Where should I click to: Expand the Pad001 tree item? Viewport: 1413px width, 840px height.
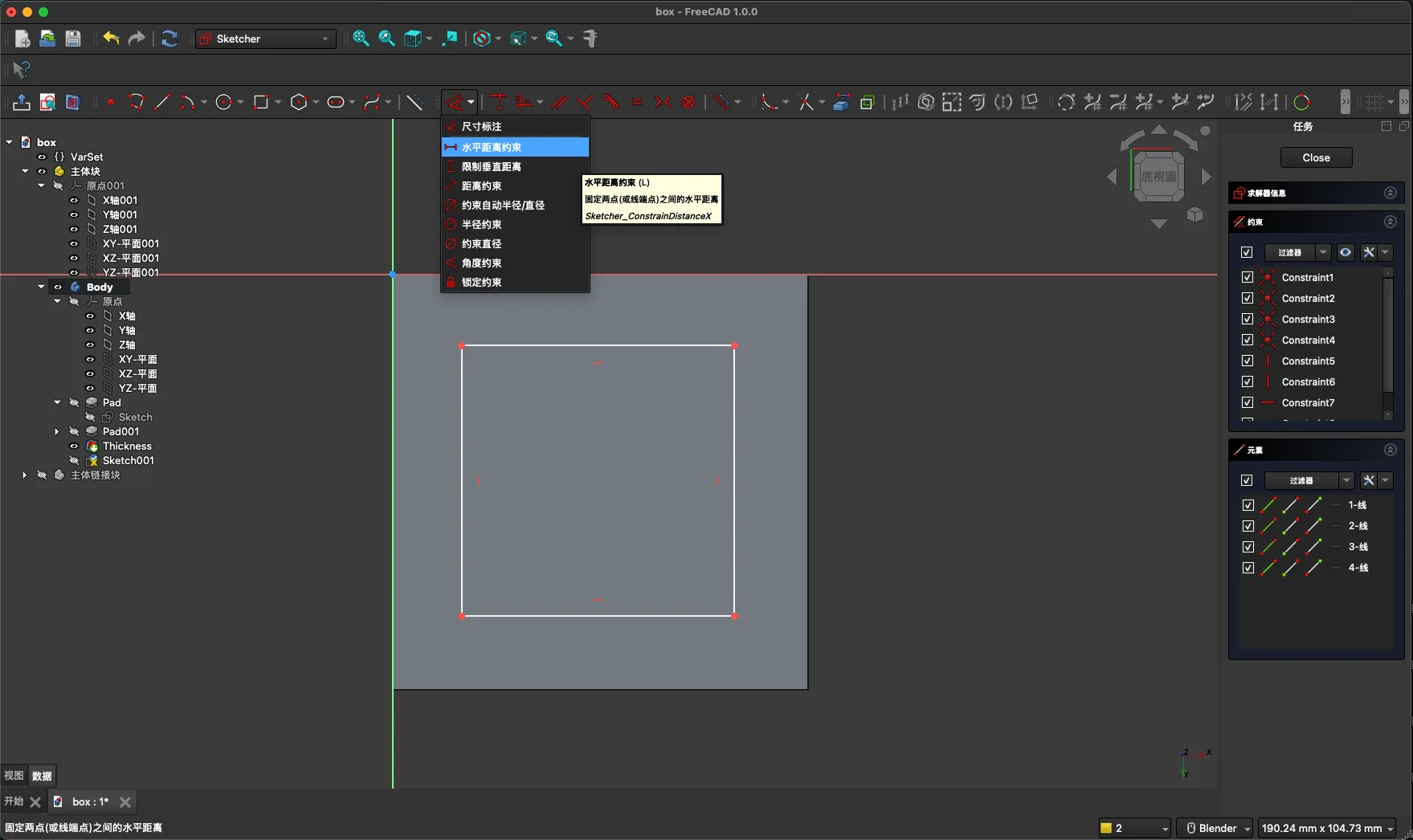click(57, 431)
